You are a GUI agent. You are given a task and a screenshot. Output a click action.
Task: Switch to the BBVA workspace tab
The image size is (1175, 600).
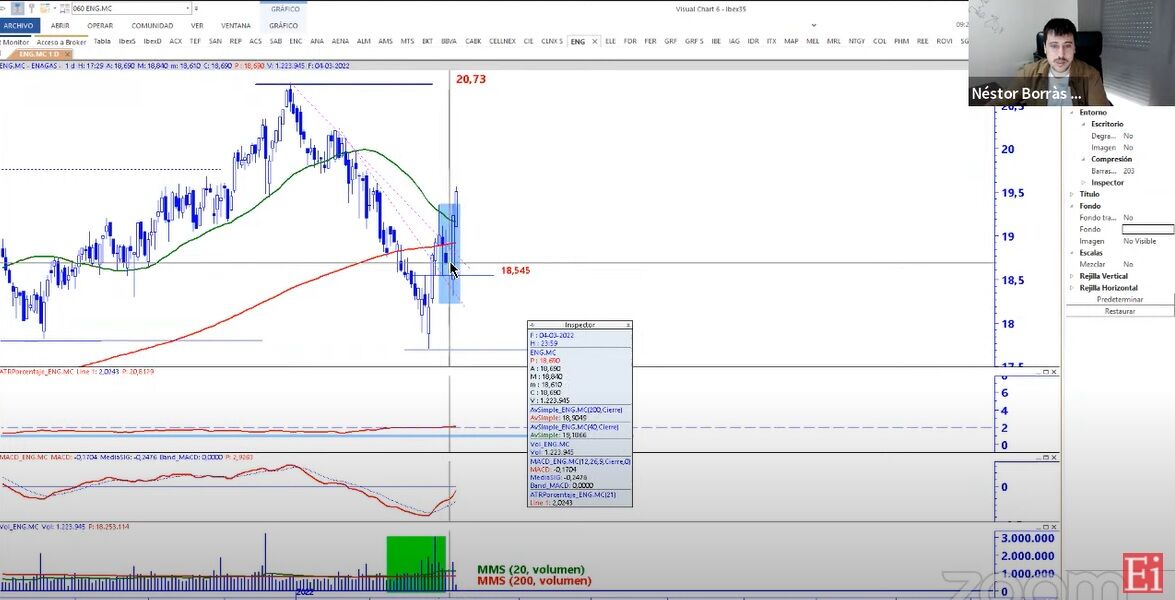449,41
